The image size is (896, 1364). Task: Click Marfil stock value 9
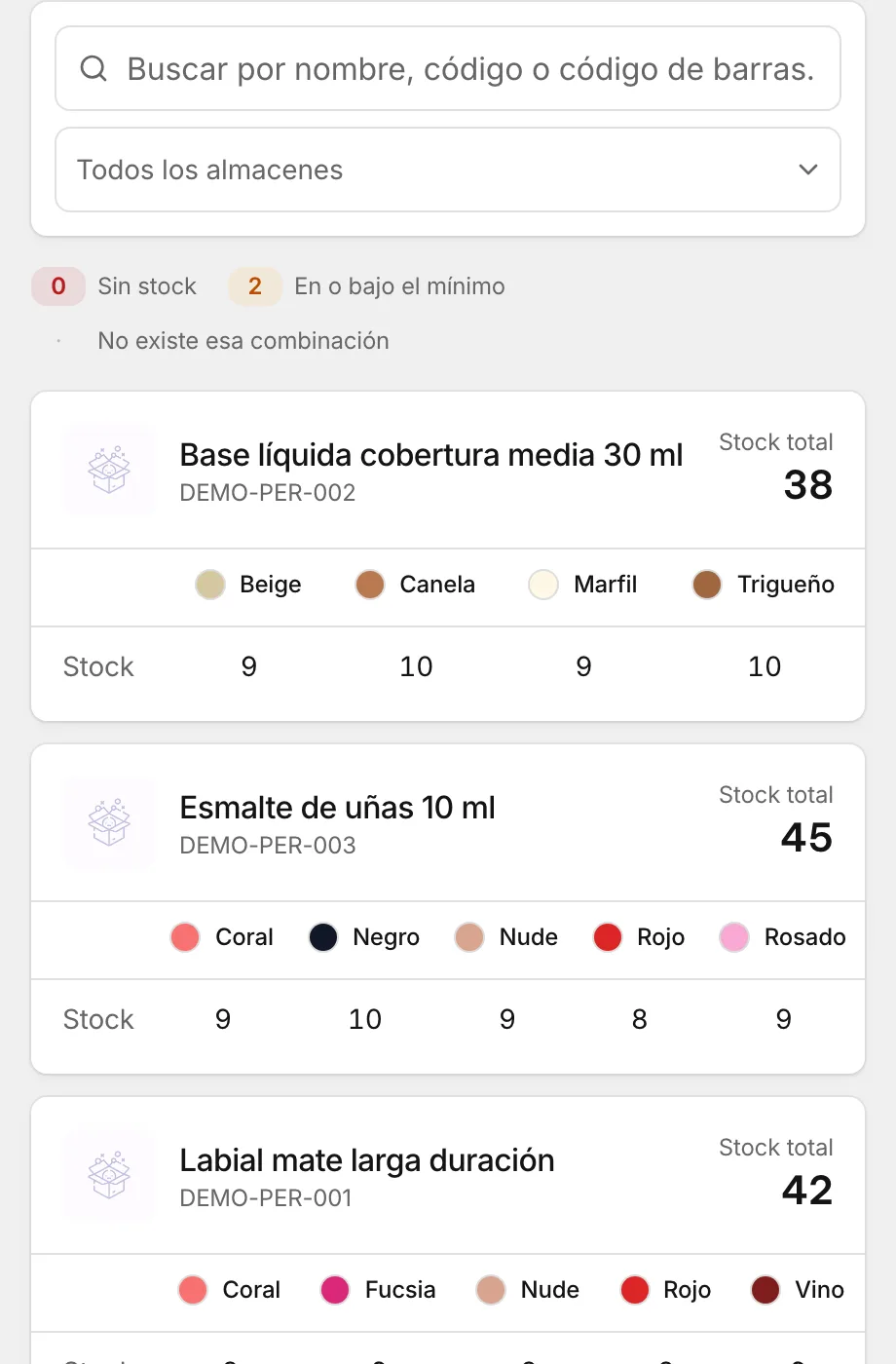pyautogui.click(x=584, y=666)
